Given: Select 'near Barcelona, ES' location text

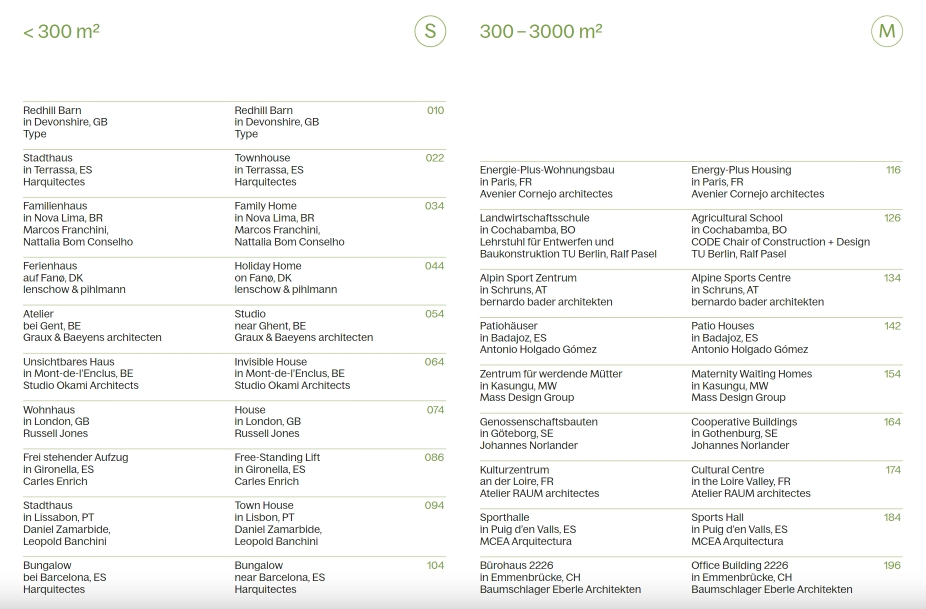Looking at the screenshot, I should click(279, 577).
